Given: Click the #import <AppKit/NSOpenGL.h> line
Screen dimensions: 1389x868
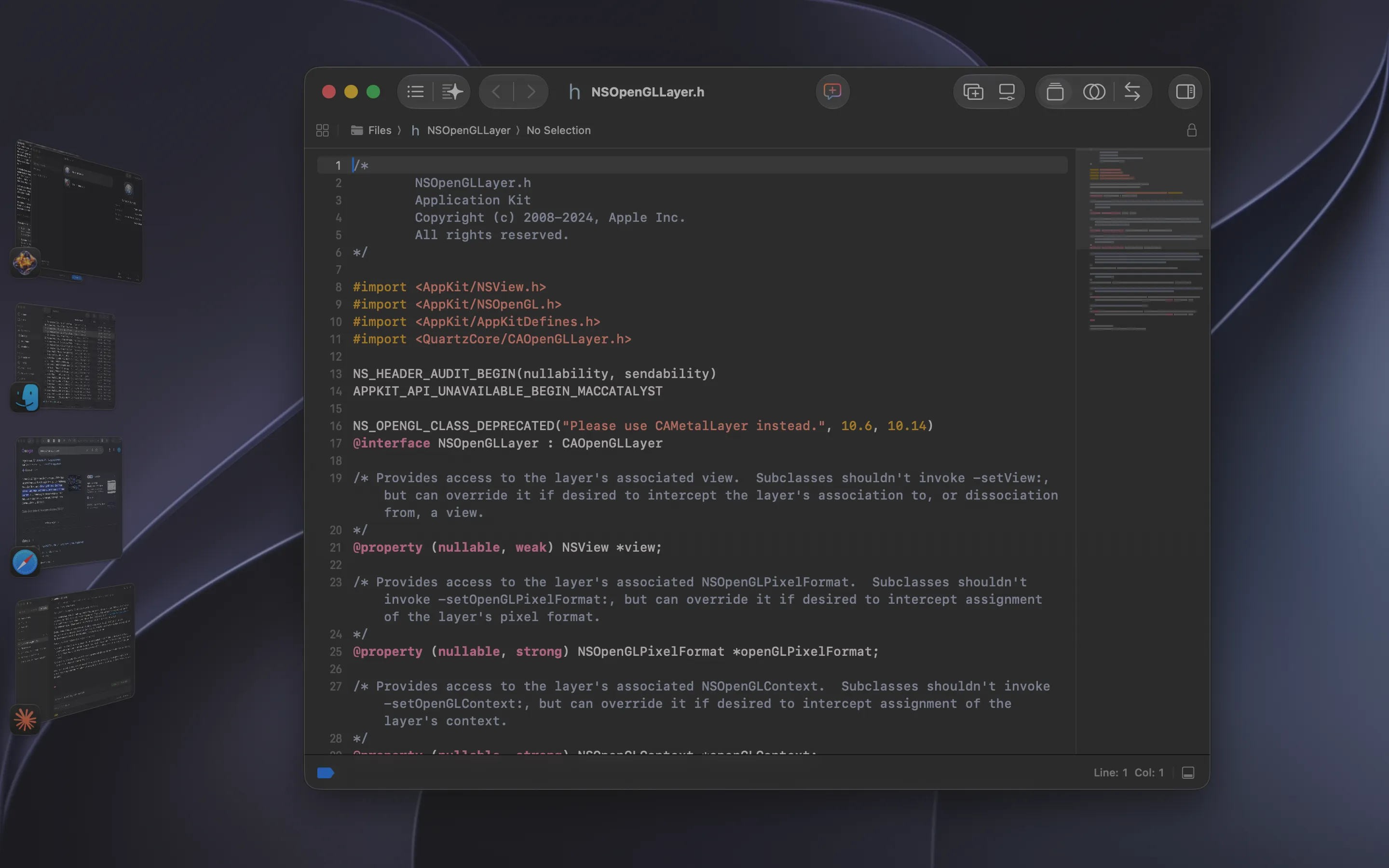Looking at the screenshot, I should [457, 304].
